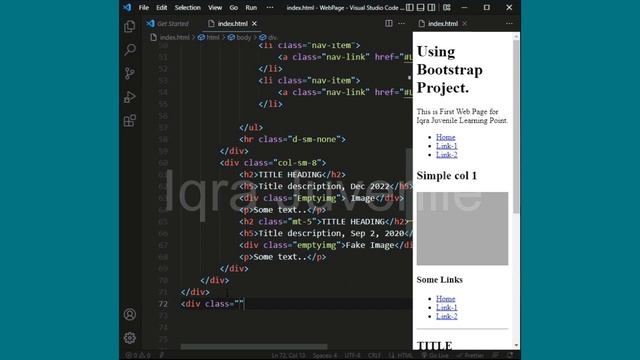640x360 pixels.
Task: Click first Link-1 in preview
Action: click(x=447, y=146)
